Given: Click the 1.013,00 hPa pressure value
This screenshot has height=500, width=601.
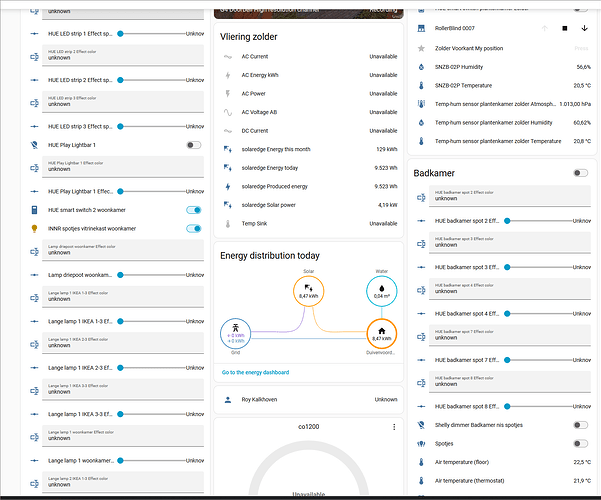Looking at the screenshot, I should pyautogui.click(x=575, y=104).
